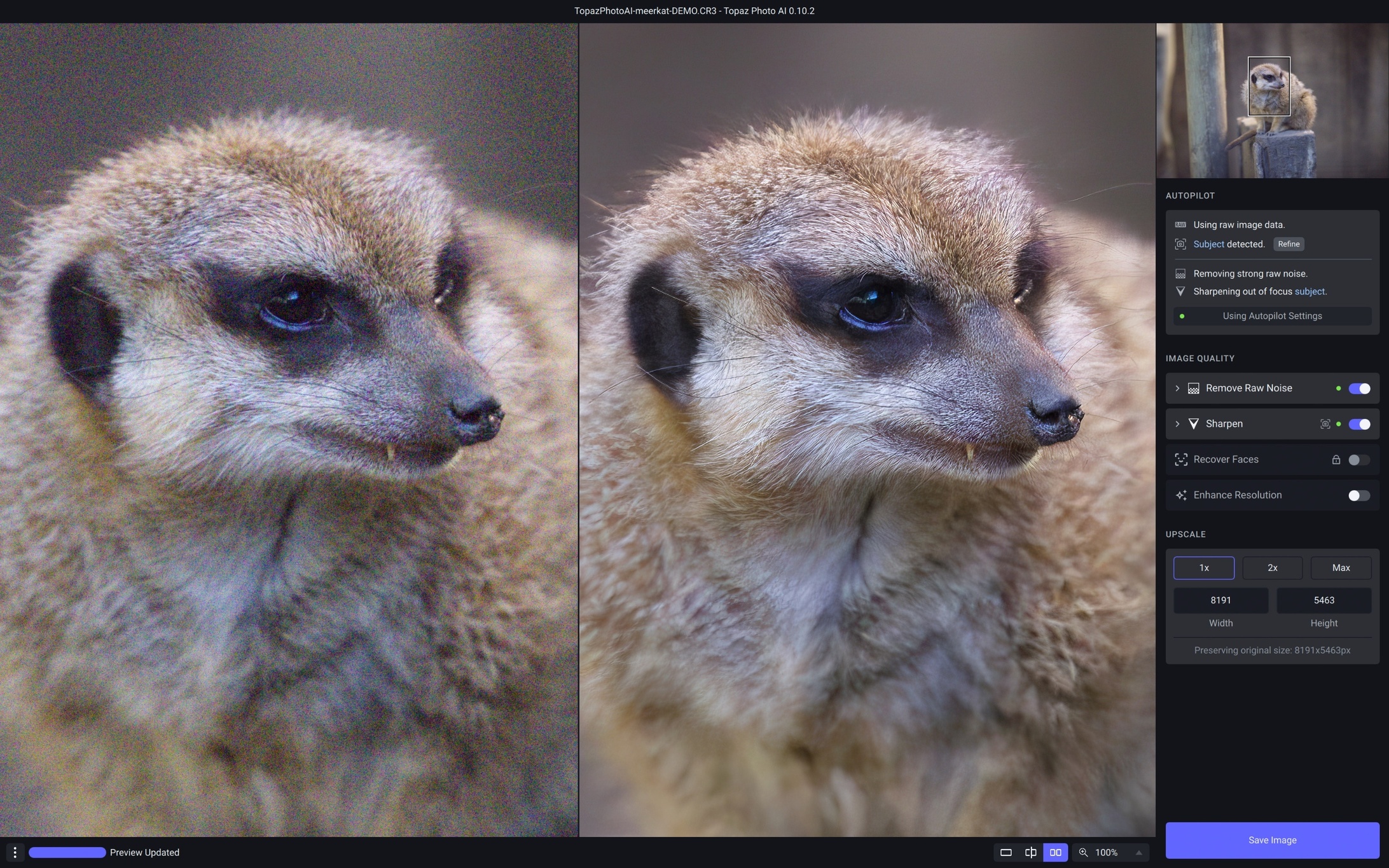The width and height of the screenshot is (1389, 868).
Task: Enable the Enhance Resolution toggle
Action: [1359, 495]
